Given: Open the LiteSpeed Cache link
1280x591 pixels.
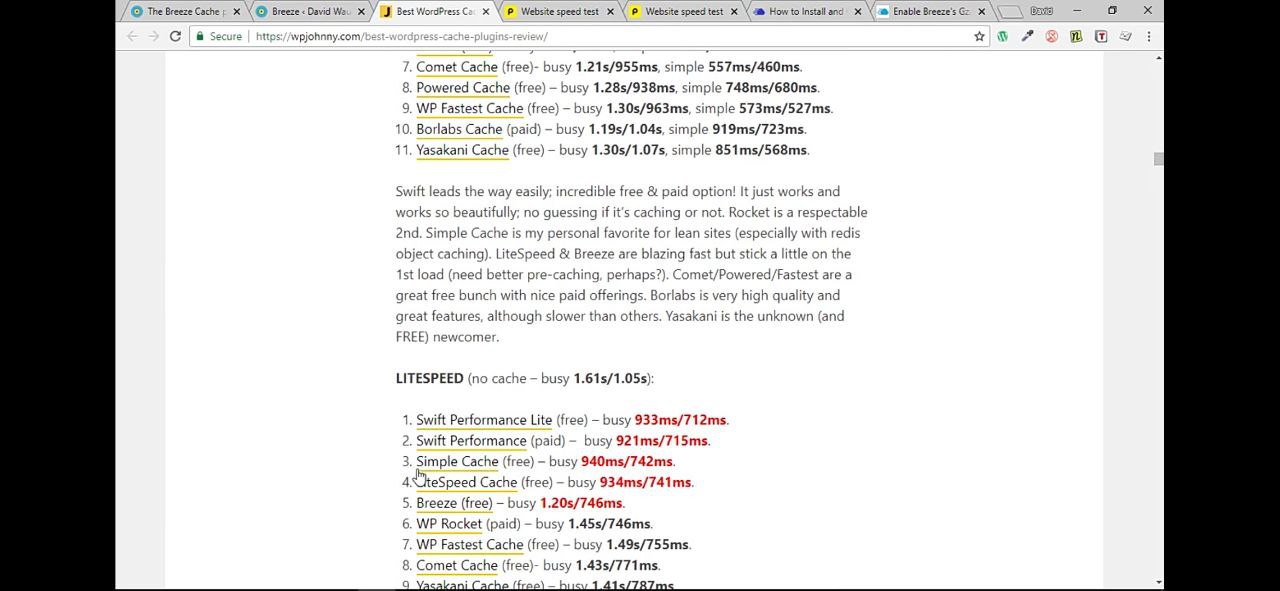Looking at the screenshot, I should click(467, 483).
